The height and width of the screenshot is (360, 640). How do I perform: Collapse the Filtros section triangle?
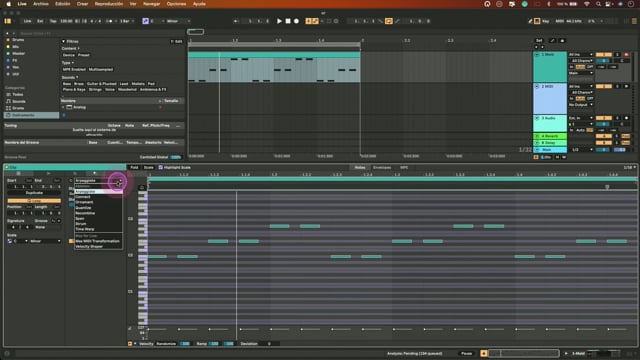63,41
